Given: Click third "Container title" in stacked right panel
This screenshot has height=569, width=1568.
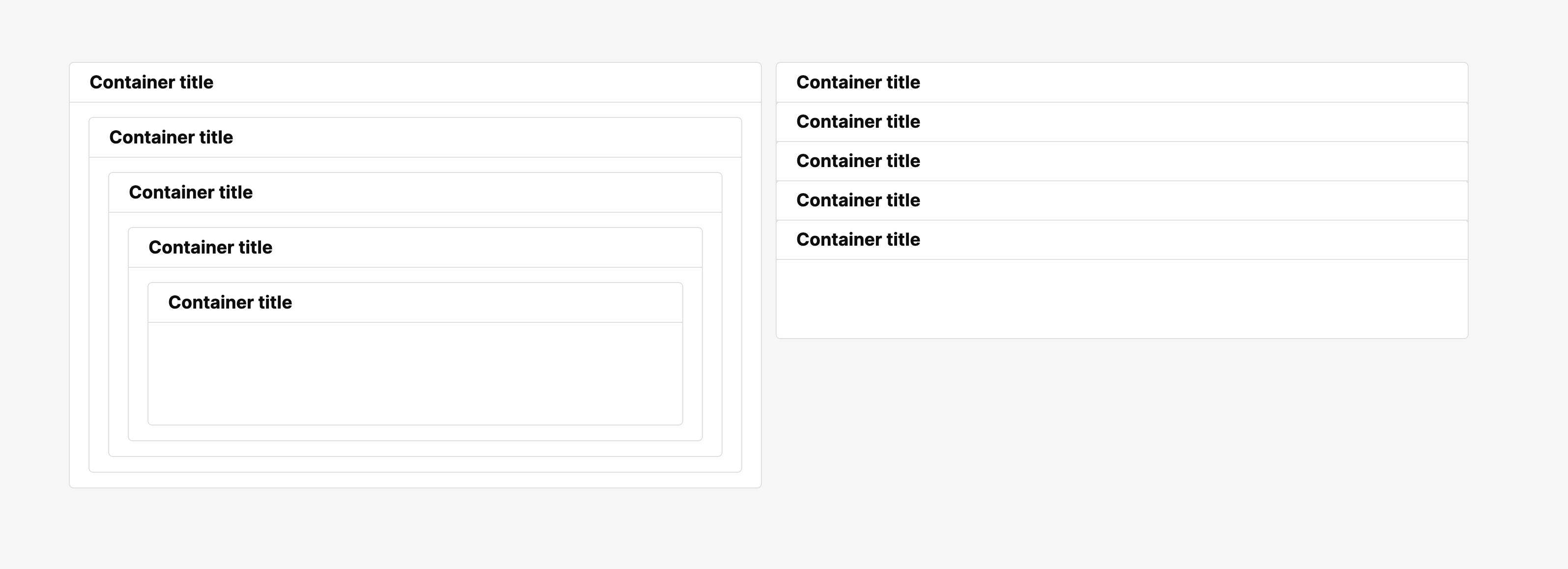Looking at the screenshot, I should [x=858, y=161].
